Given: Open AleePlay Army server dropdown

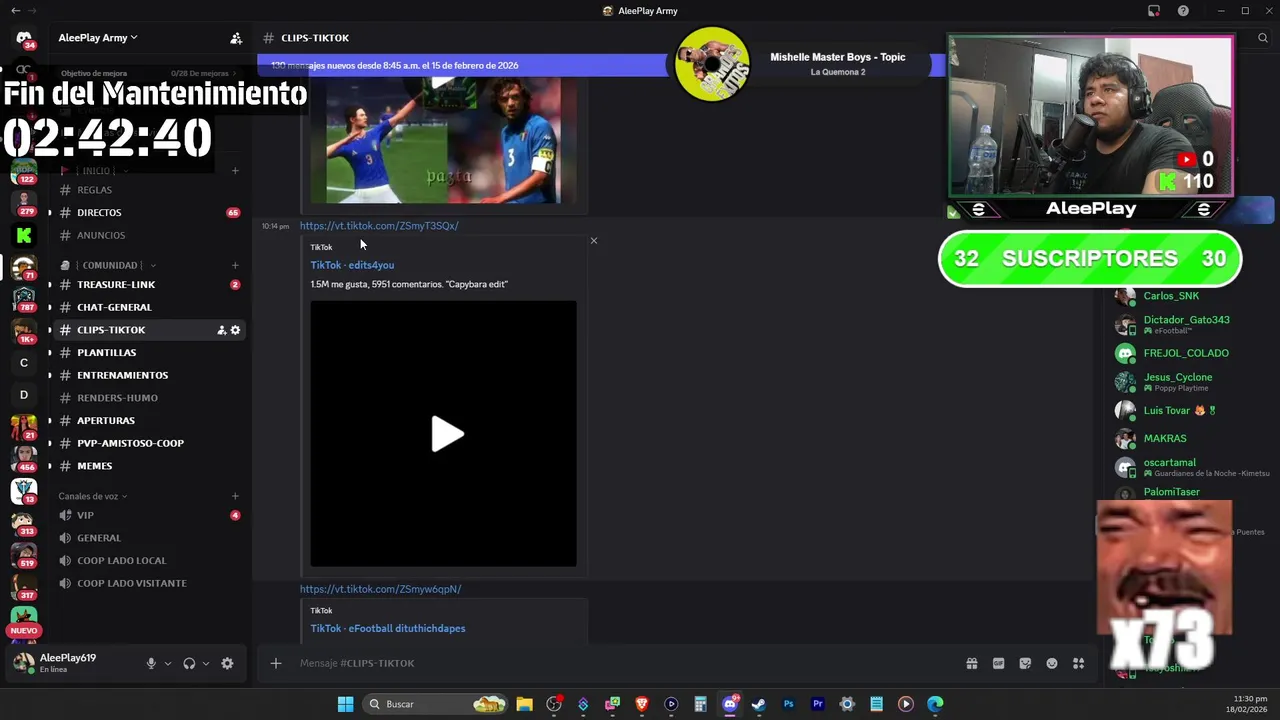Looking at the screenshot, I should coord(98,38).
